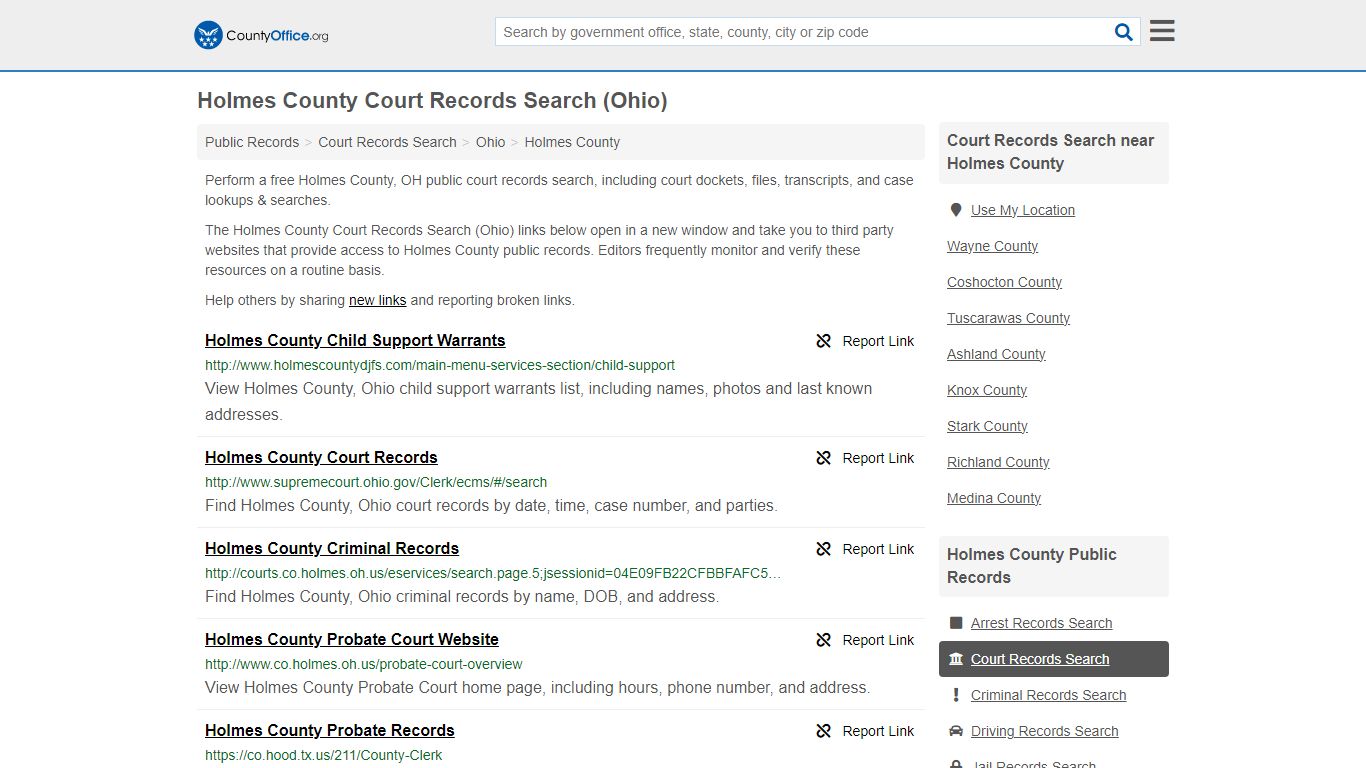The image size is (1366, 768).
Task: Report link for Probate Court Website
Action: tap(878, 640)
